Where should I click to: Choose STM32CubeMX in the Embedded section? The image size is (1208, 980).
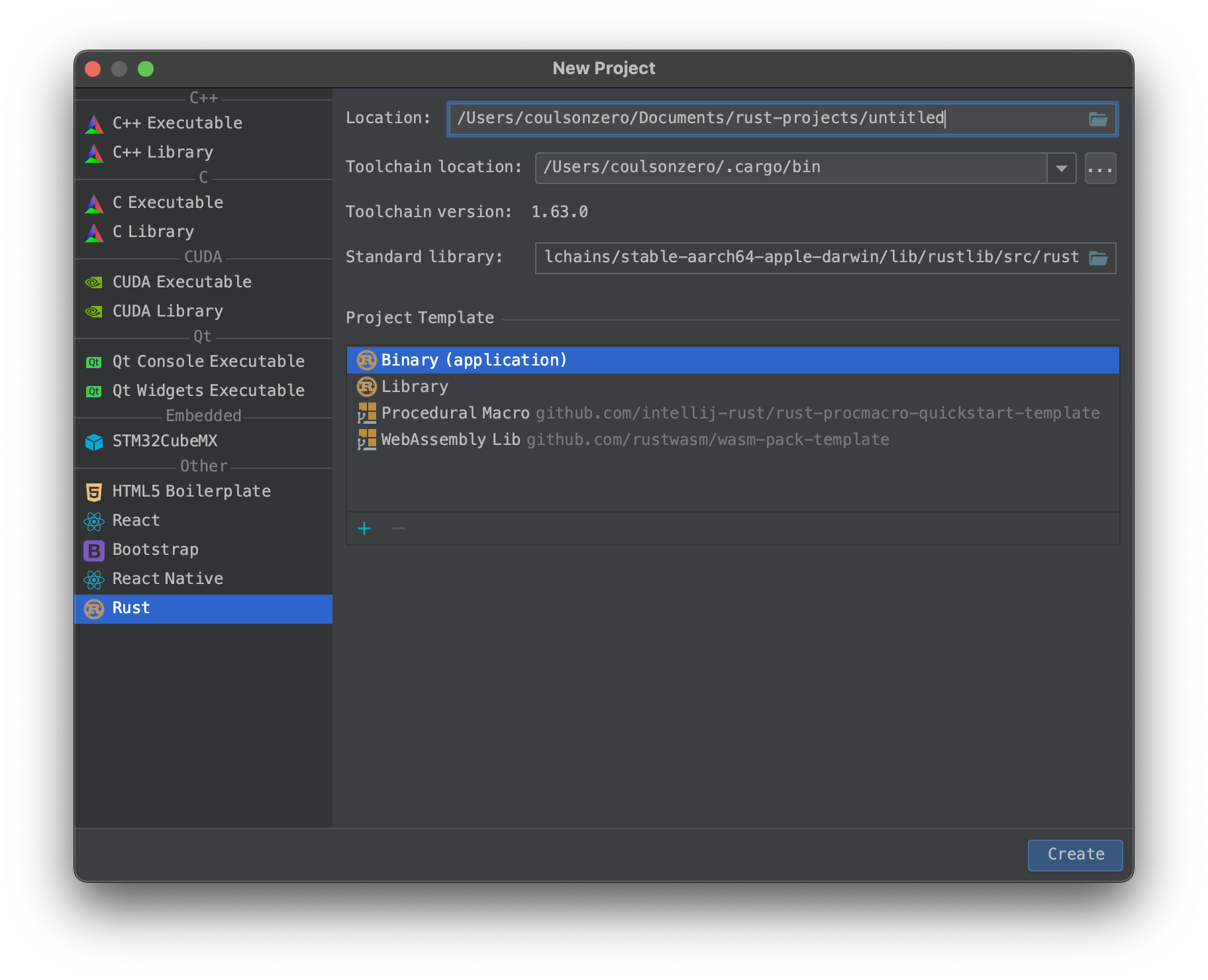pyautogui.click(x=165, y=441)
